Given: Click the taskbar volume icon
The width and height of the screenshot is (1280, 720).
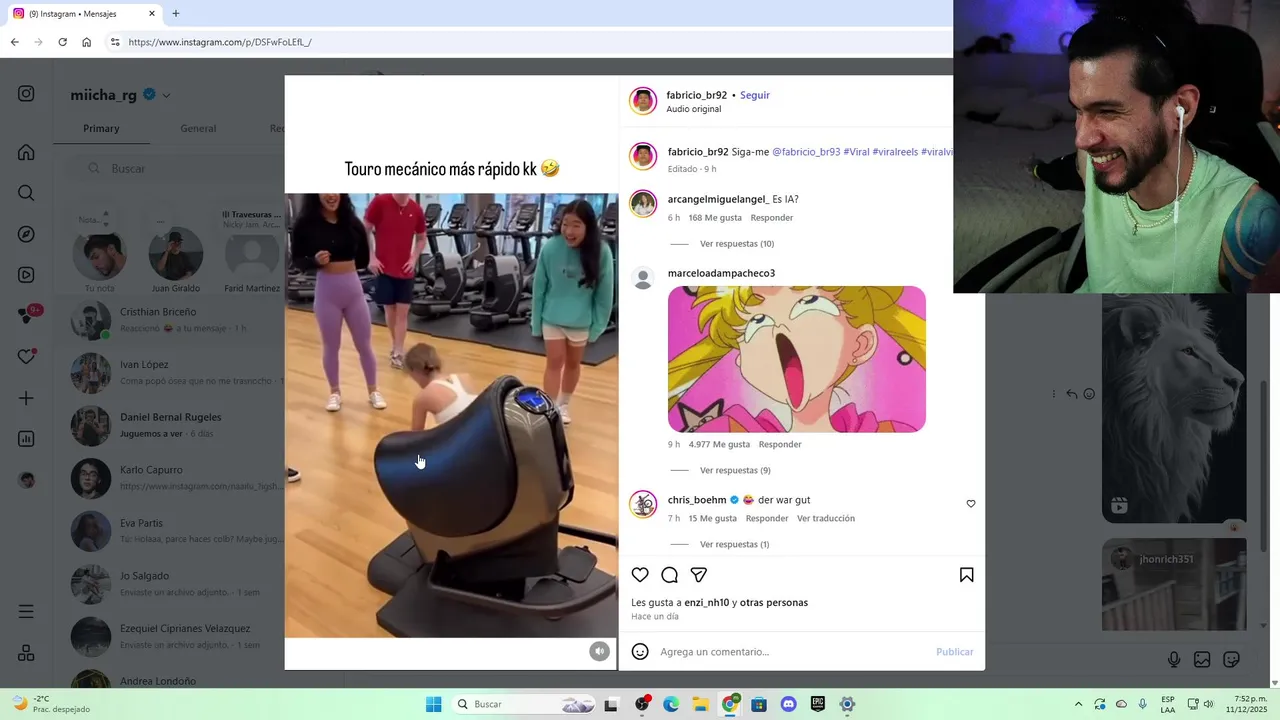Looking at the screenshot, I should click(1209, 704).
